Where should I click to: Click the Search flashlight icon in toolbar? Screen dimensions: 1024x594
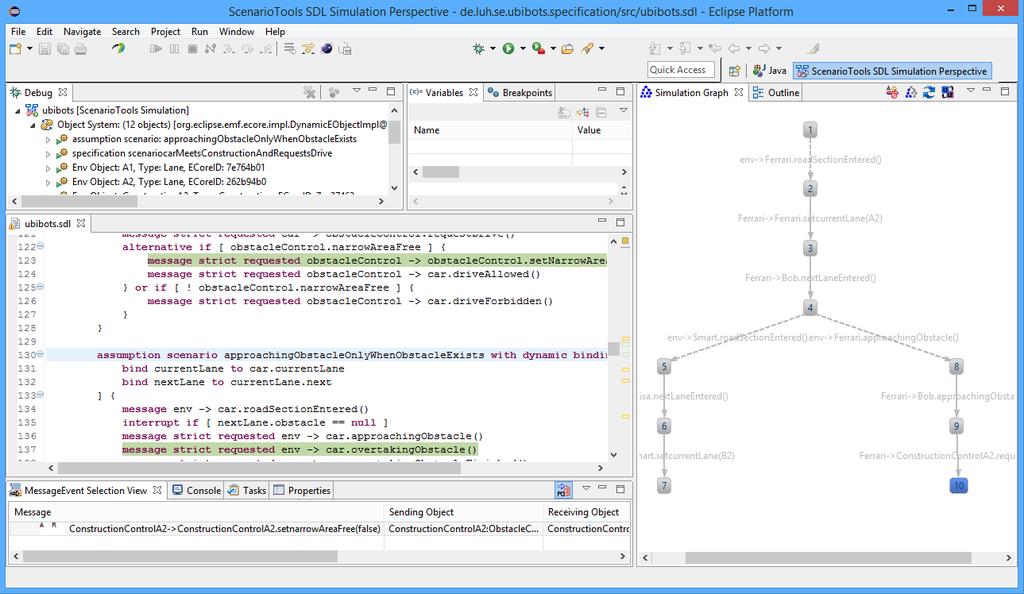tap(587, 48)
